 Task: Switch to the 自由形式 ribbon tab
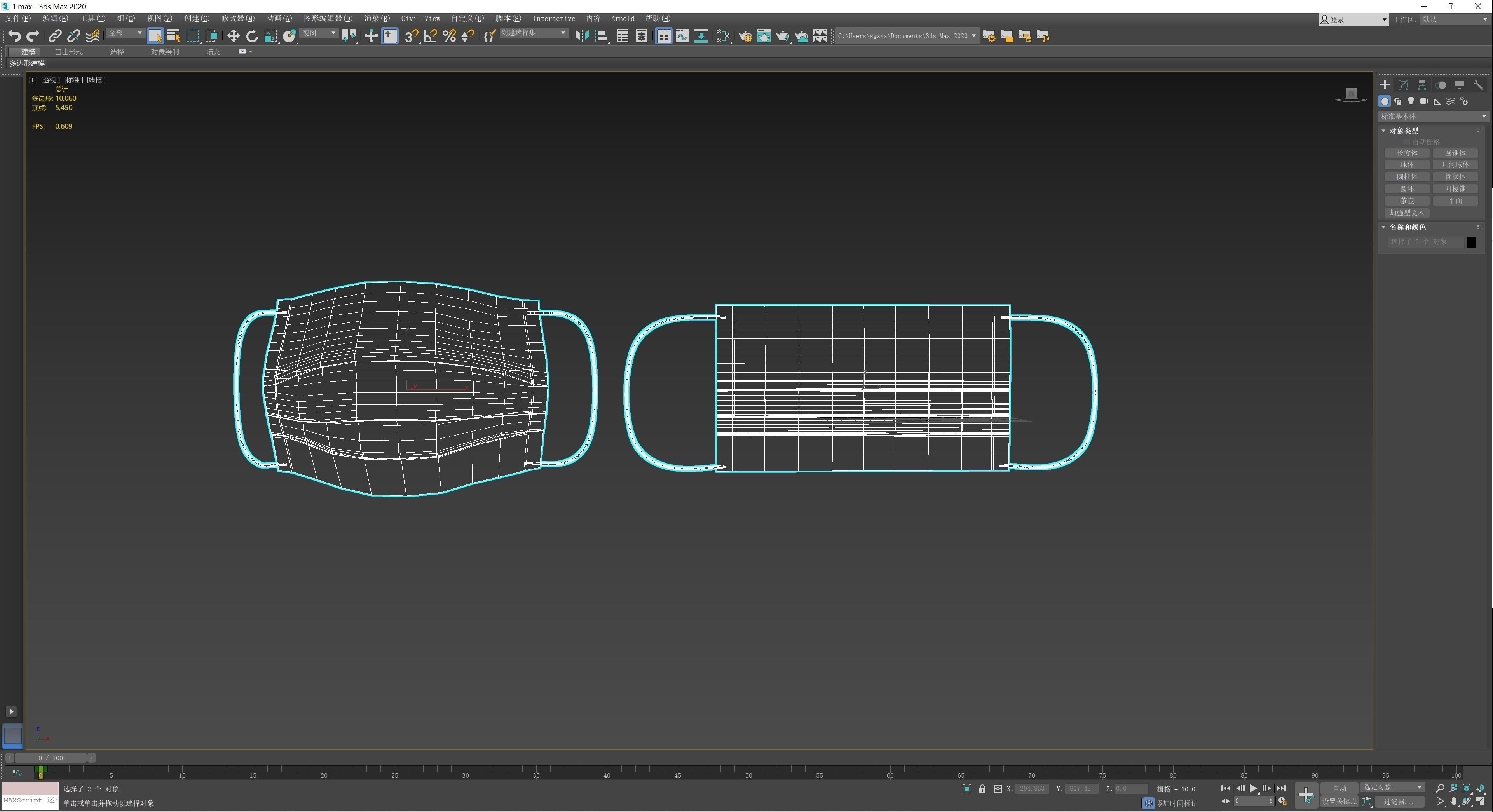point(68,52)
